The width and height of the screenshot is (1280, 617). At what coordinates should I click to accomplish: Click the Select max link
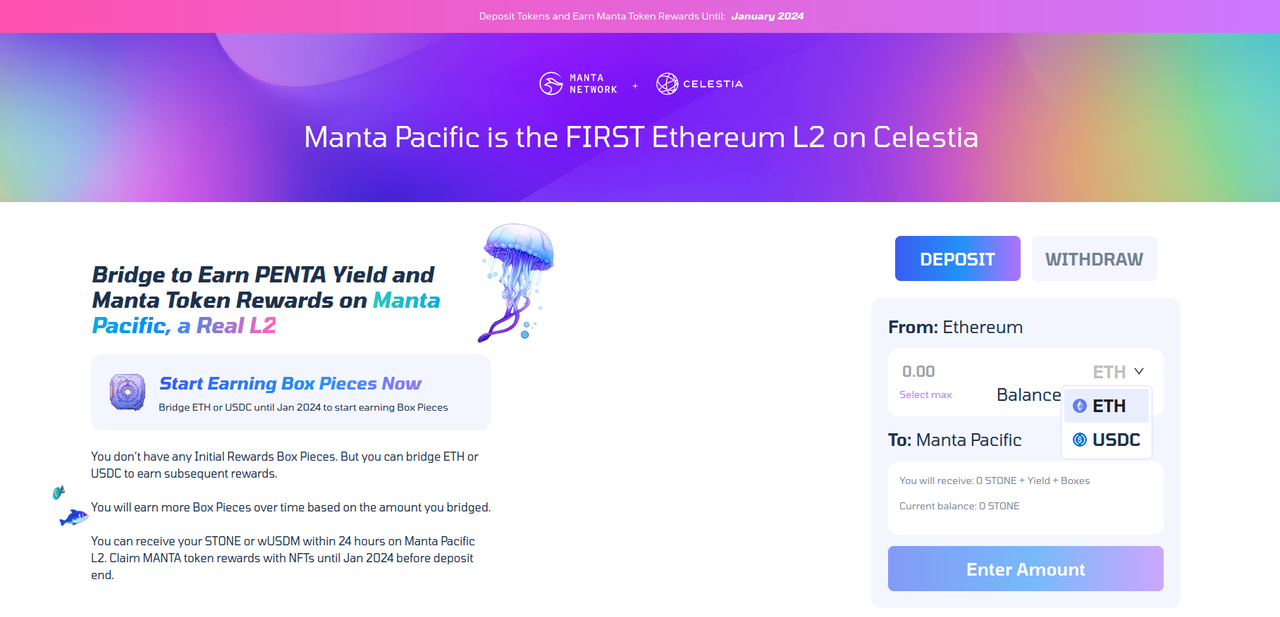(925, 395)
